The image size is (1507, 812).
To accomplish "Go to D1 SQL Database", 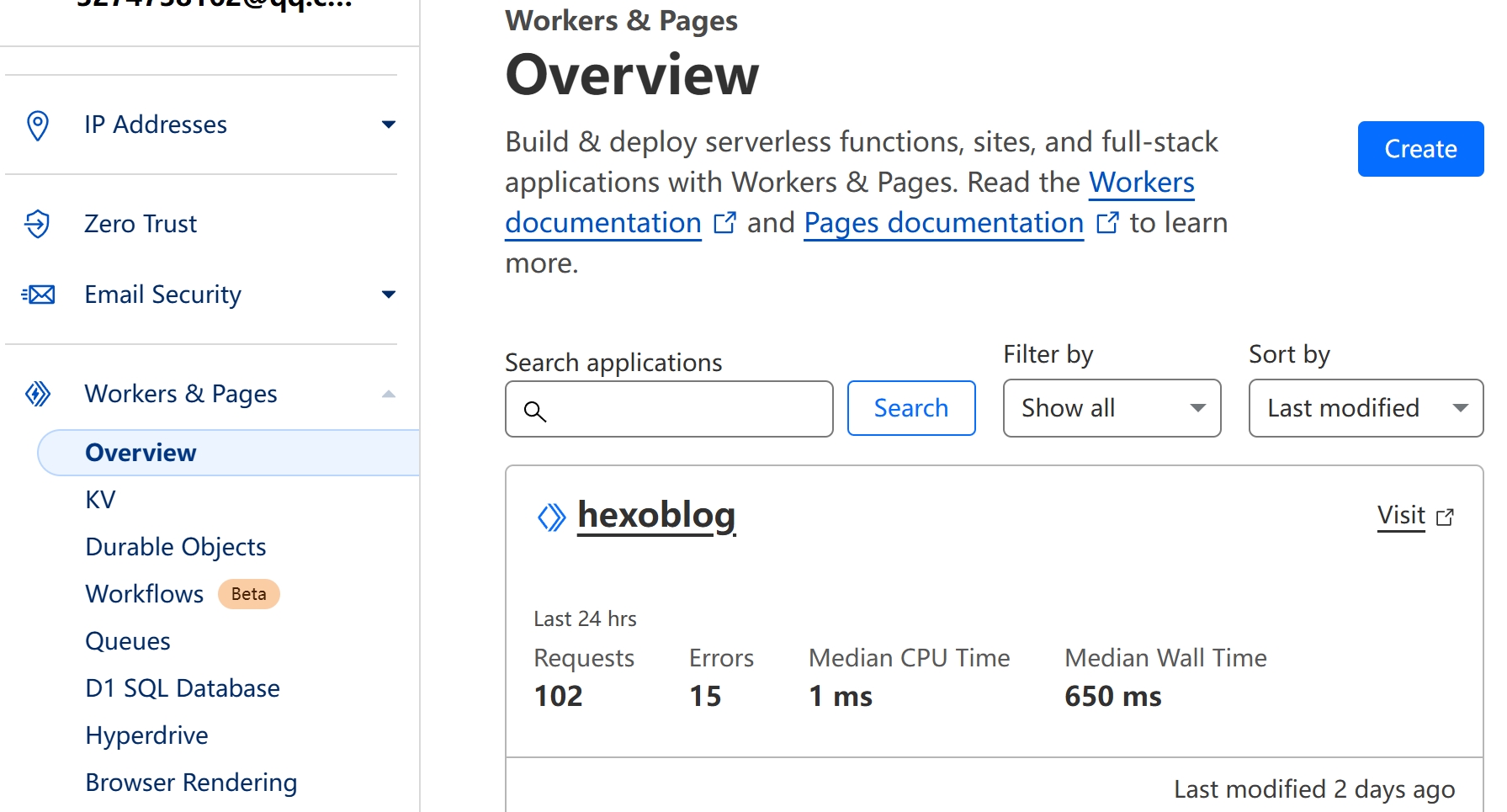I will click(x=183, y=688).
